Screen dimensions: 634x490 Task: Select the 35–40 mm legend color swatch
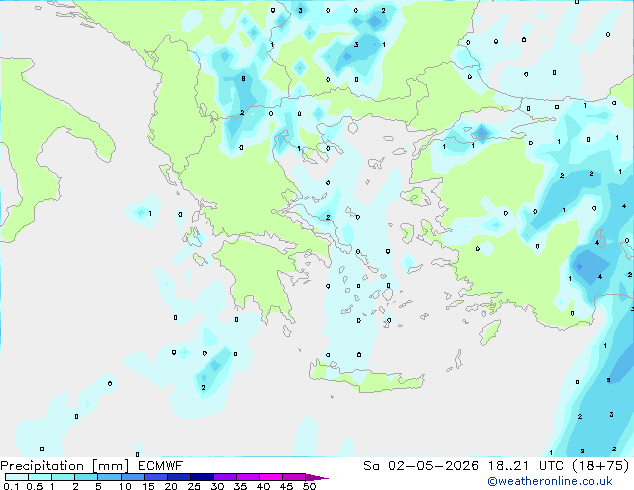(x=247, y=477)
